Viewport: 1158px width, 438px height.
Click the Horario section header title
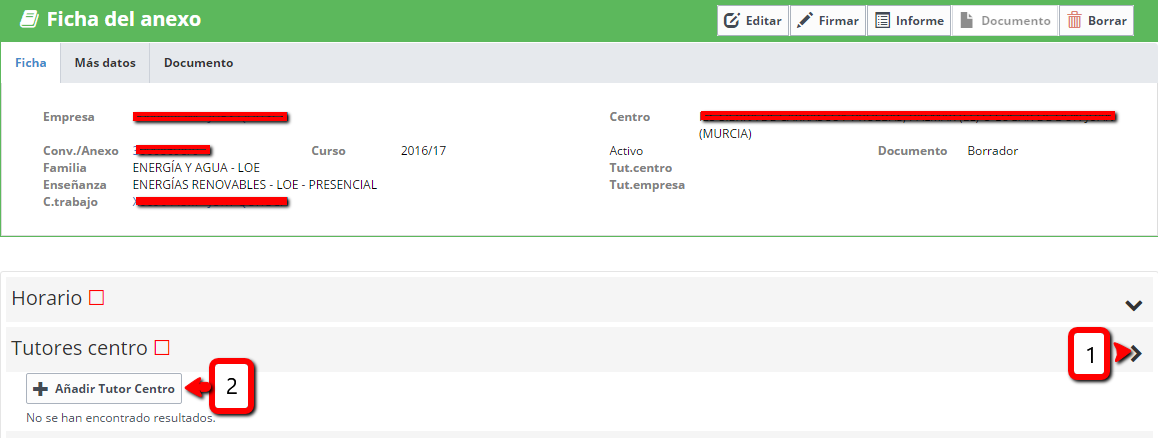46,298
